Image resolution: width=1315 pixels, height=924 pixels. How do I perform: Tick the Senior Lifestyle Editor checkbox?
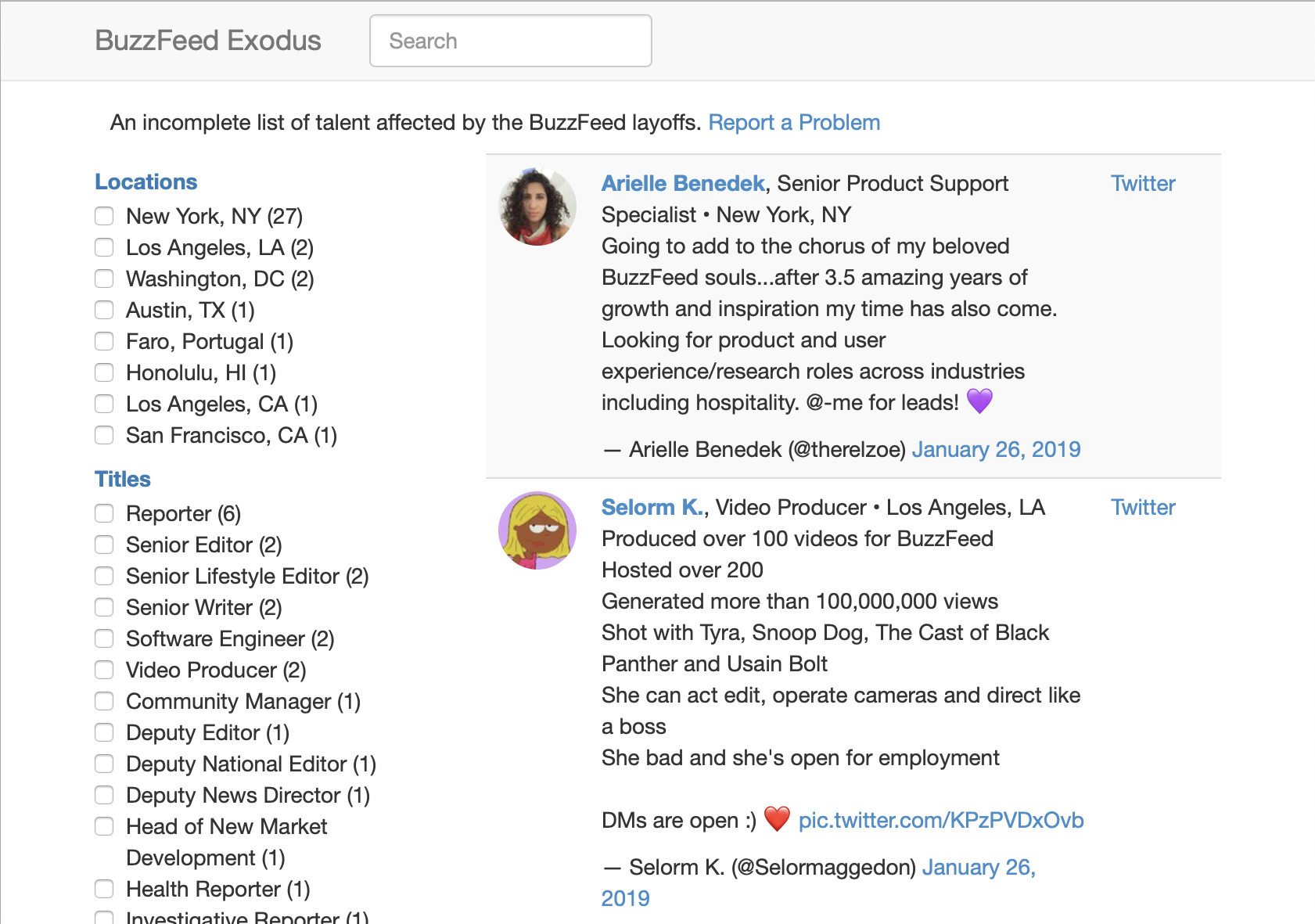click(x=104, y=576)
